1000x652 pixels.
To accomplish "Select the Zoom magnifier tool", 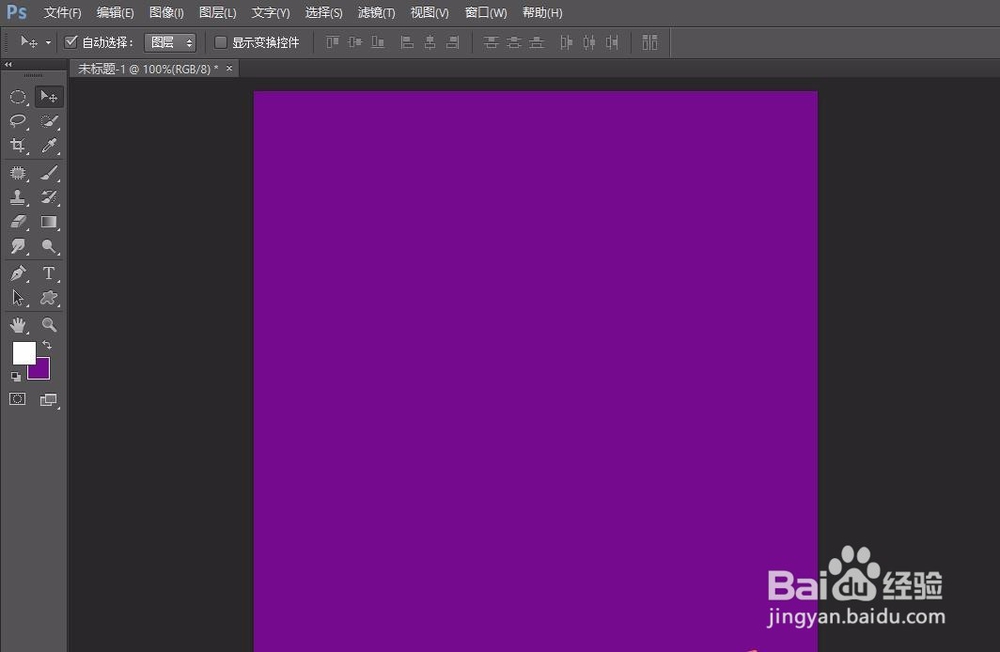I will click(x=49, y=325).
